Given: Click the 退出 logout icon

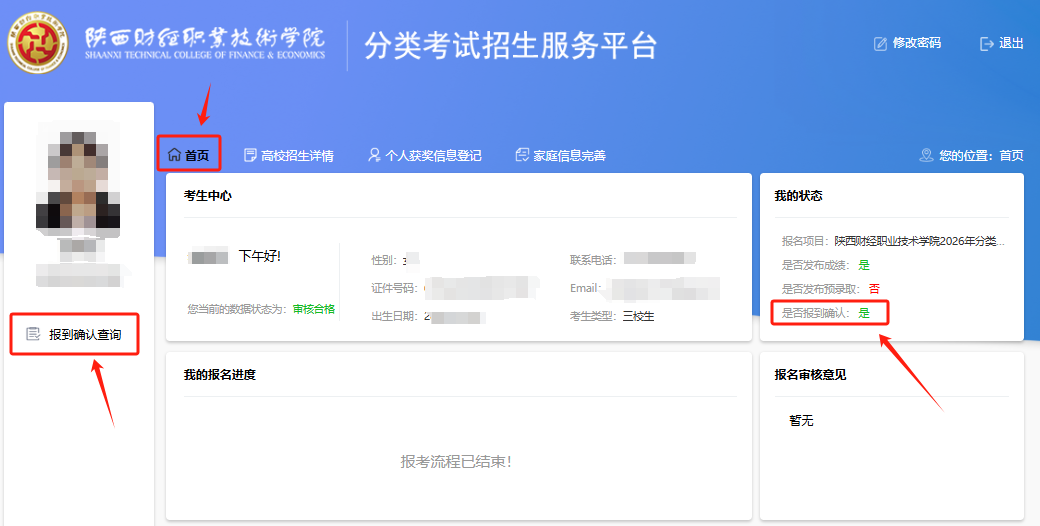Looking at the screenshot, I should pos(987,43).
